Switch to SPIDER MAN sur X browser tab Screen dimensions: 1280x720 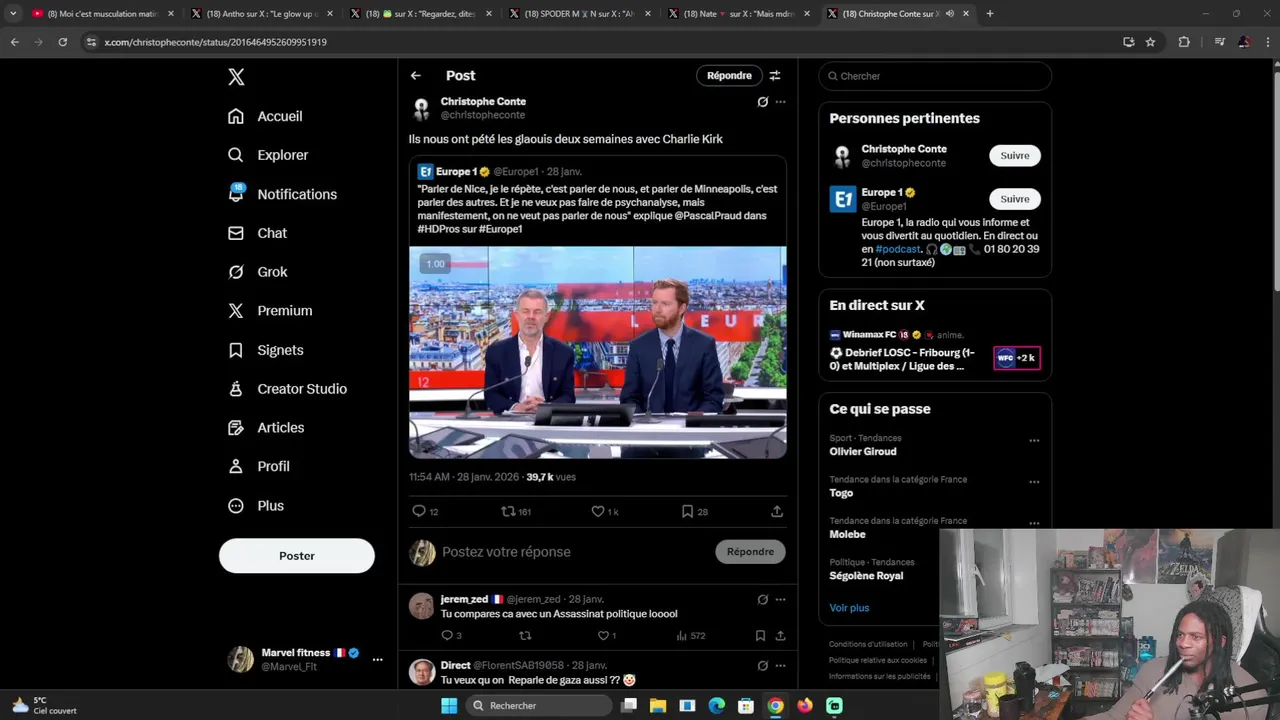(582, 14)
